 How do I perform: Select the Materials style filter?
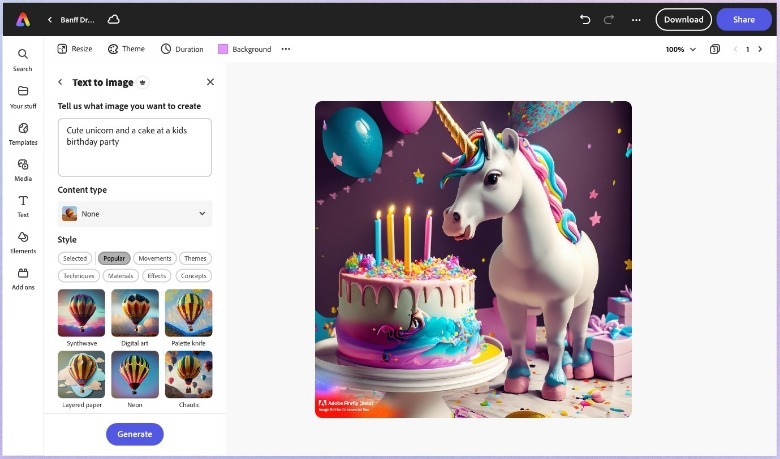[120, 275]
